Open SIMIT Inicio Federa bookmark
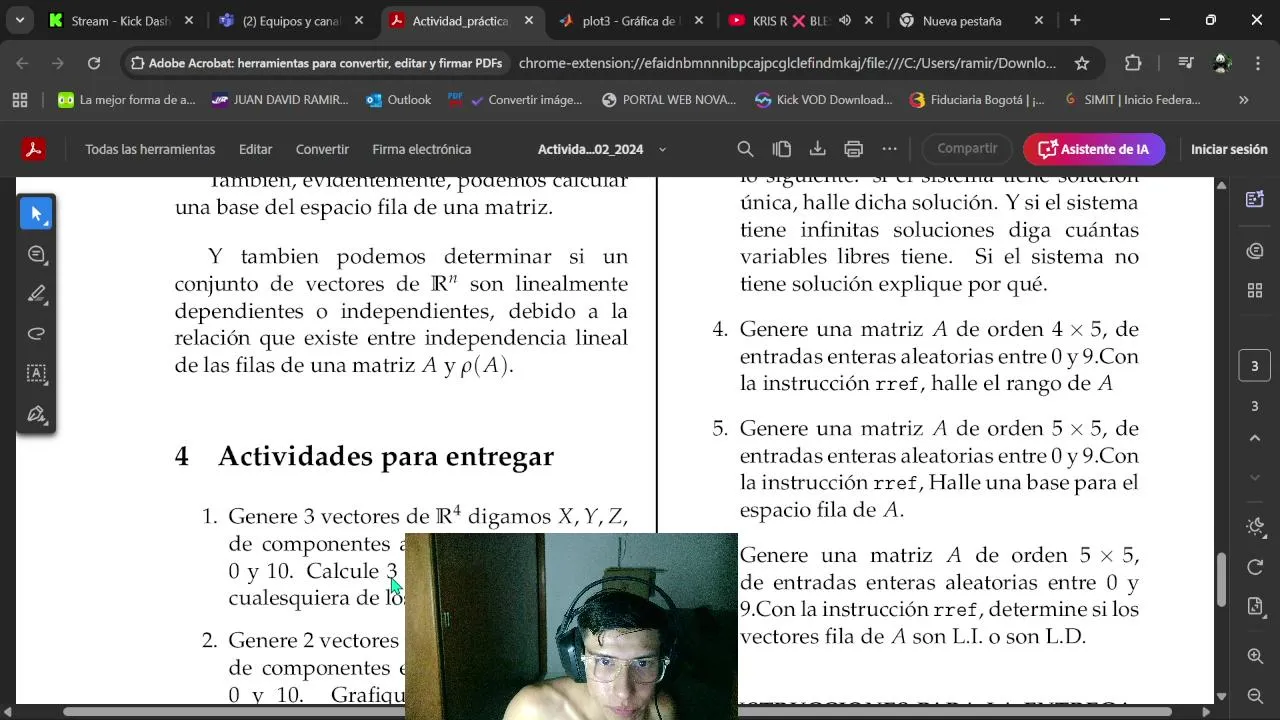Viewport: 1280px width, 720px height. 1131,100
